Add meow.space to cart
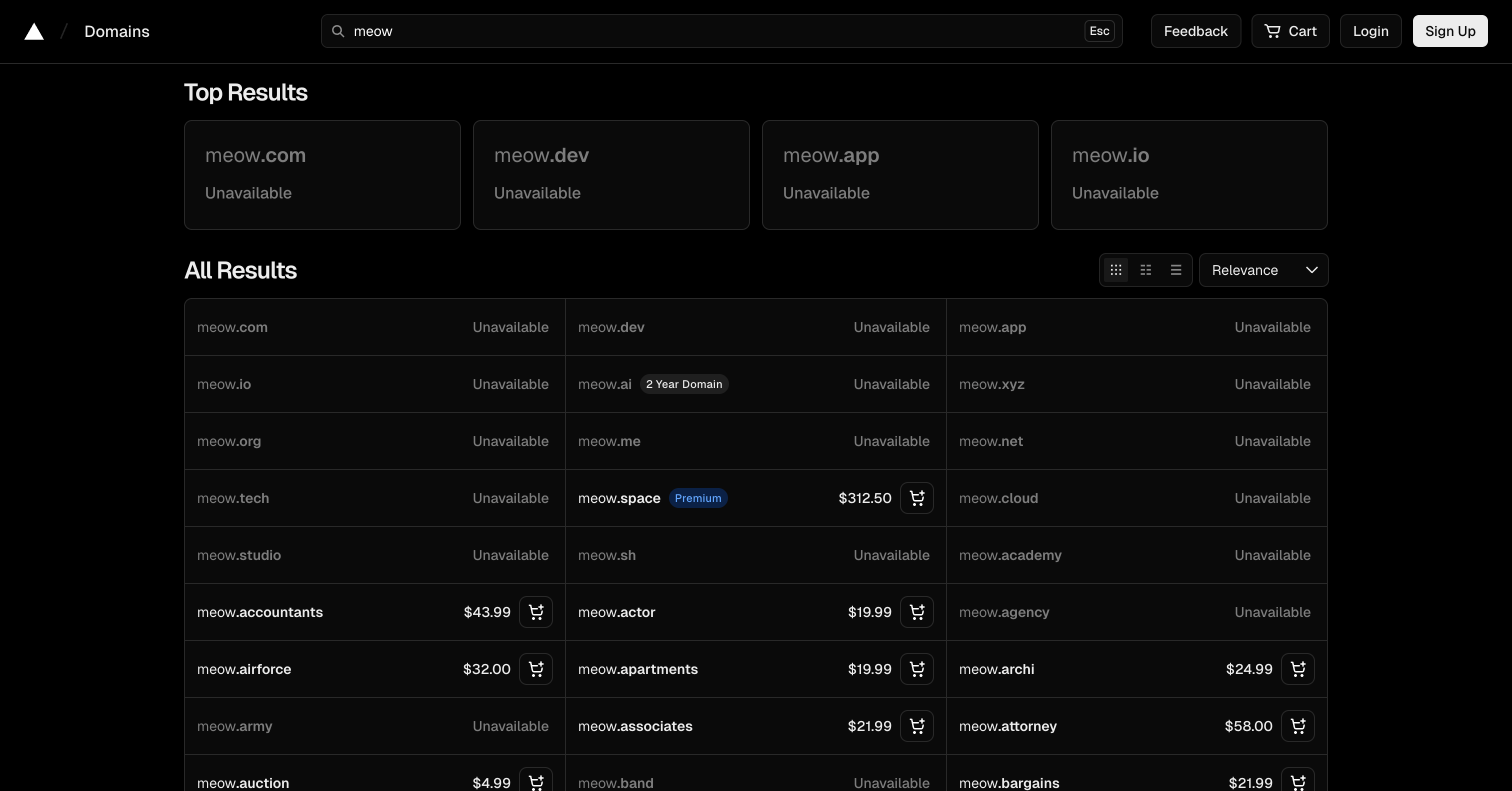 (x=917, y=498)
